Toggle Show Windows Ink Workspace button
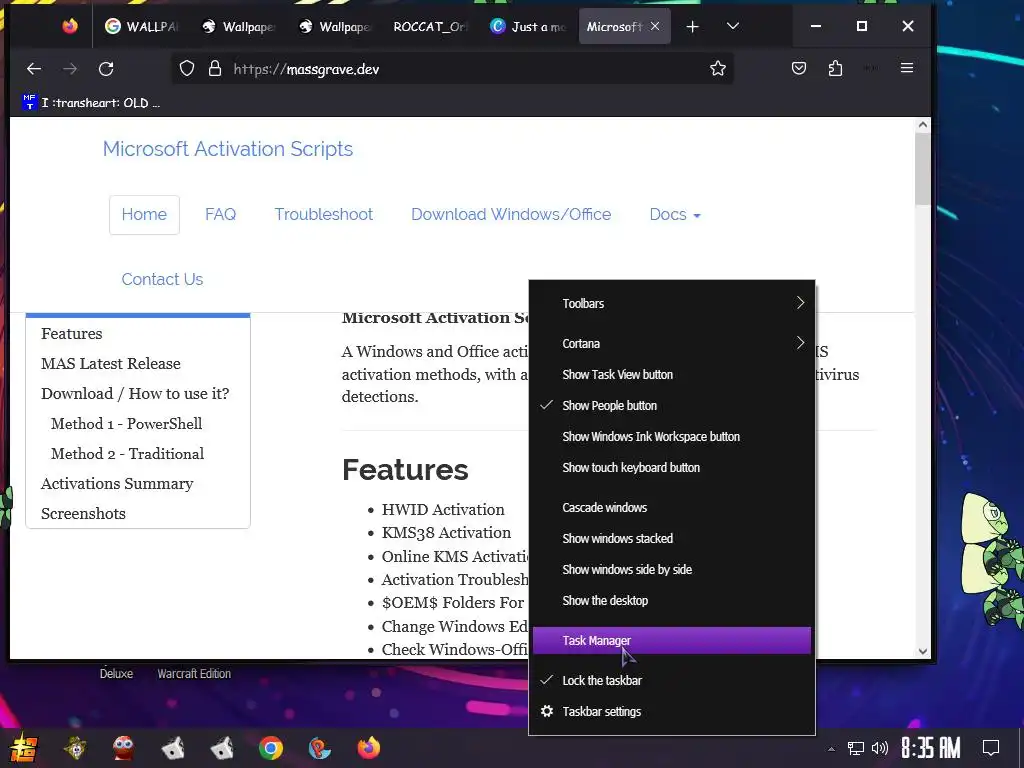The width and height of the screenshot is (1024, 768). tap(671, 437)
